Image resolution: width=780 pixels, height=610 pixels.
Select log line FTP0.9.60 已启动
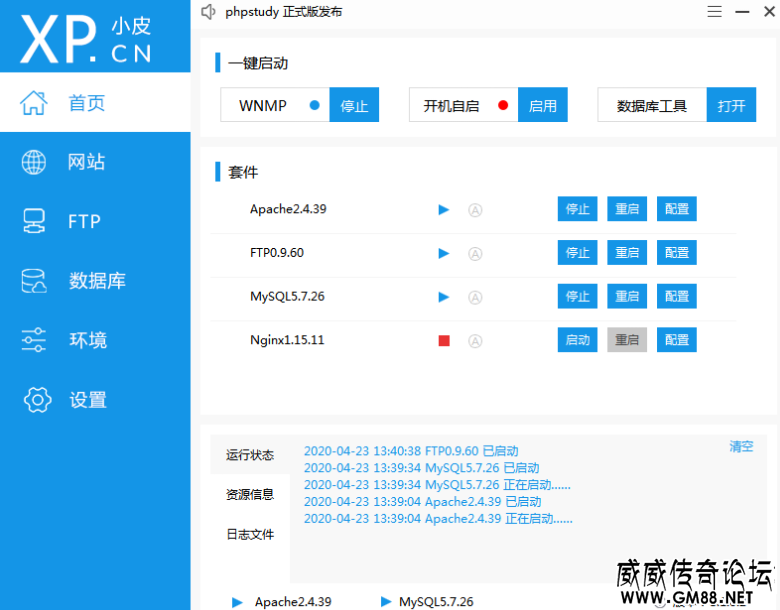pos(411,451)
